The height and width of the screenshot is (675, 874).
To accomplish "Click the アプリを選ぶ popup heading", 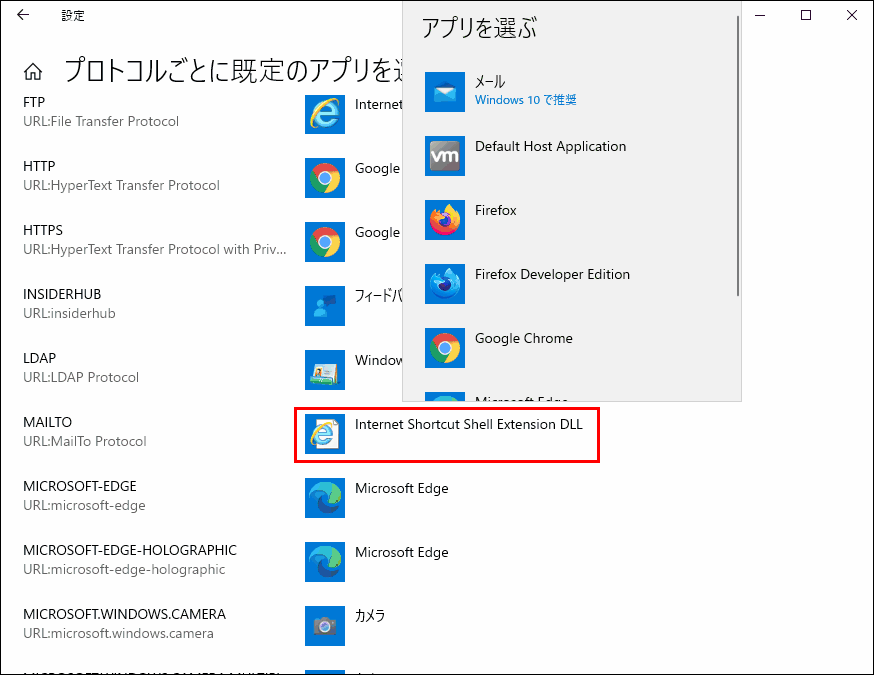I will (x=479, y=28).
